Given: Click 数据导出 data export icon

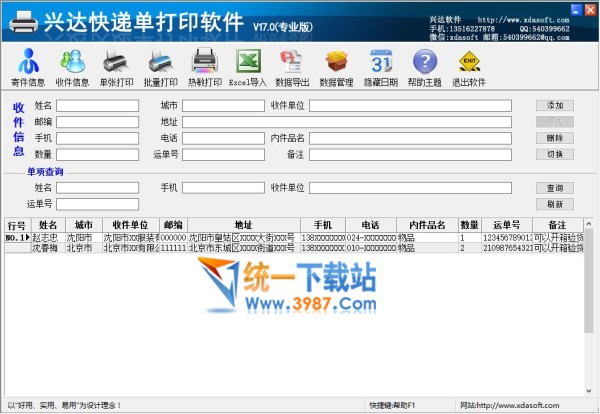Looking at the screenshot, I should click(x=292, y=66).
